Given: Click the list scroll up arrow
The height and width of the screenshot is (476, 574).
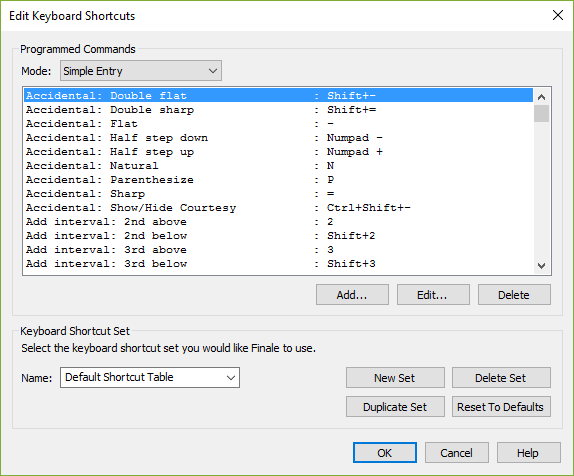Looking at the screenshot, I should tap(541, 97).
